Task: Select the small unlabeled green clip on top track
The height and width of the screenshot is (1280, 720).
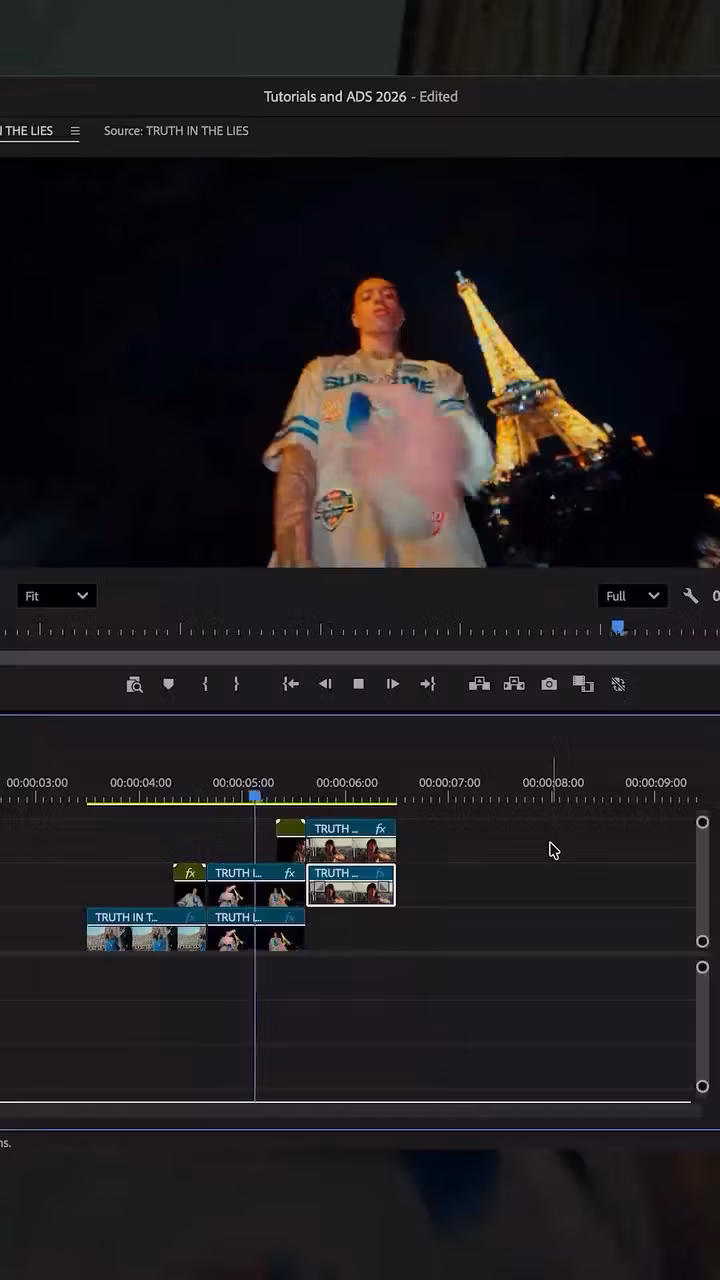Action: (x=291, y=841)
